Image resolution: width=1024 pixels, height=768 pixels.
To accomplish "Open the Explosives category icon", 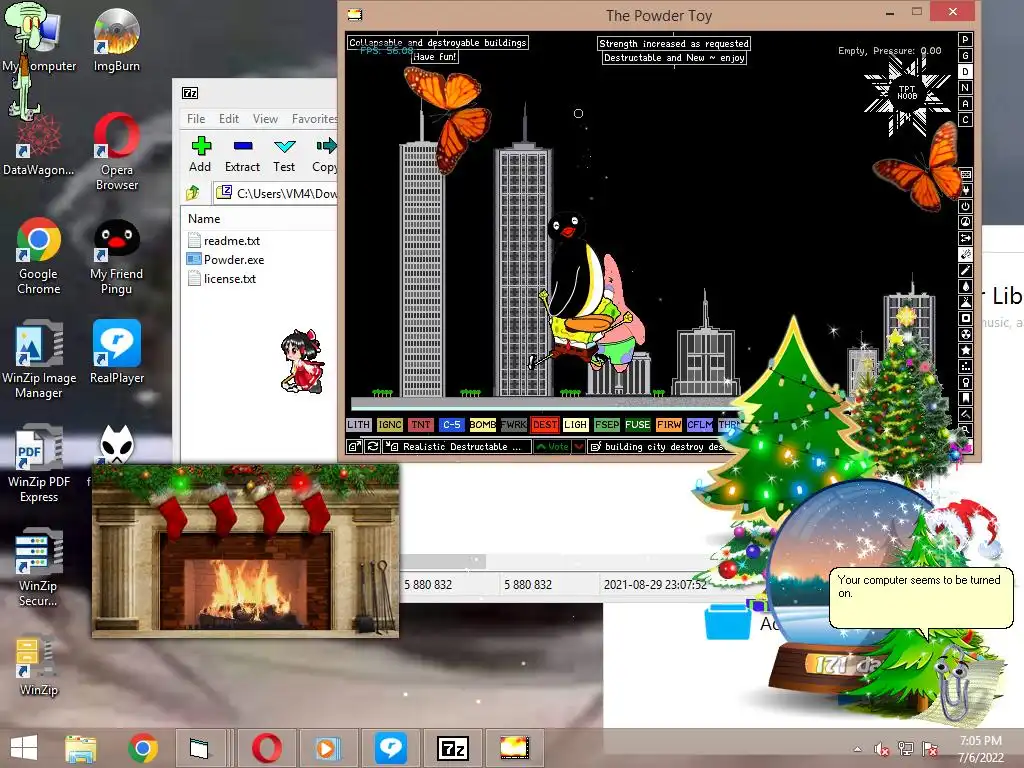I will 966,254.
